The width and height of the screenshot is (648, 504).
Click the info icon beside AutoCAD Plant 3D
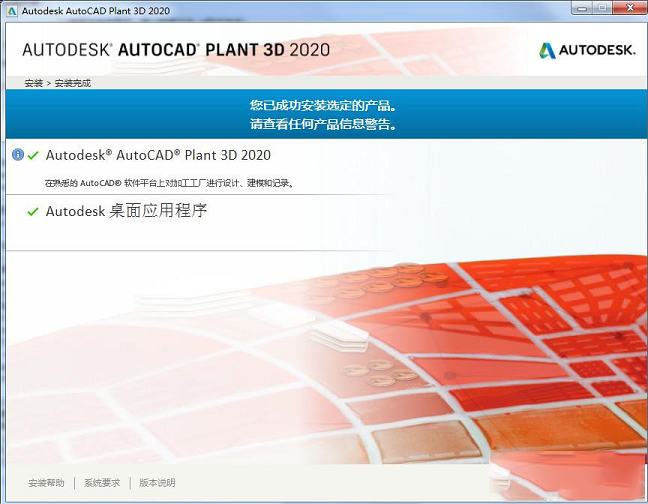click(17, 155)
